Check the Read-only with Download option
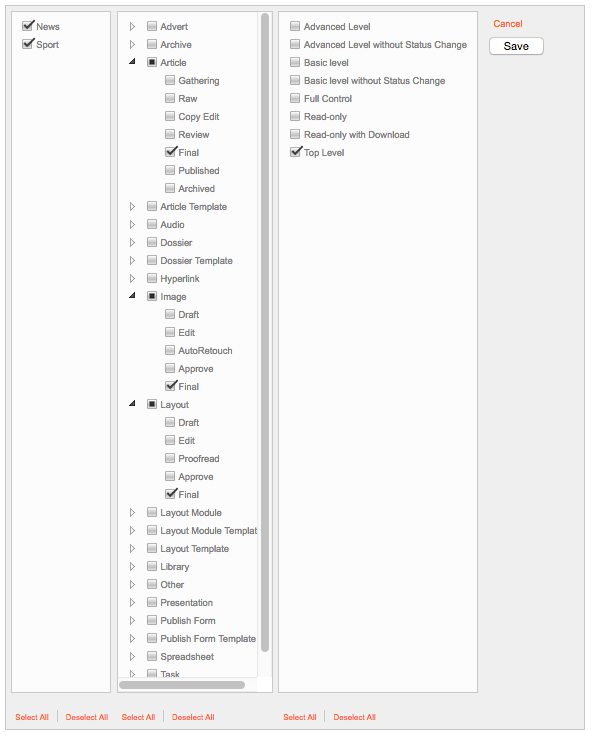 (x=295, y=134)
